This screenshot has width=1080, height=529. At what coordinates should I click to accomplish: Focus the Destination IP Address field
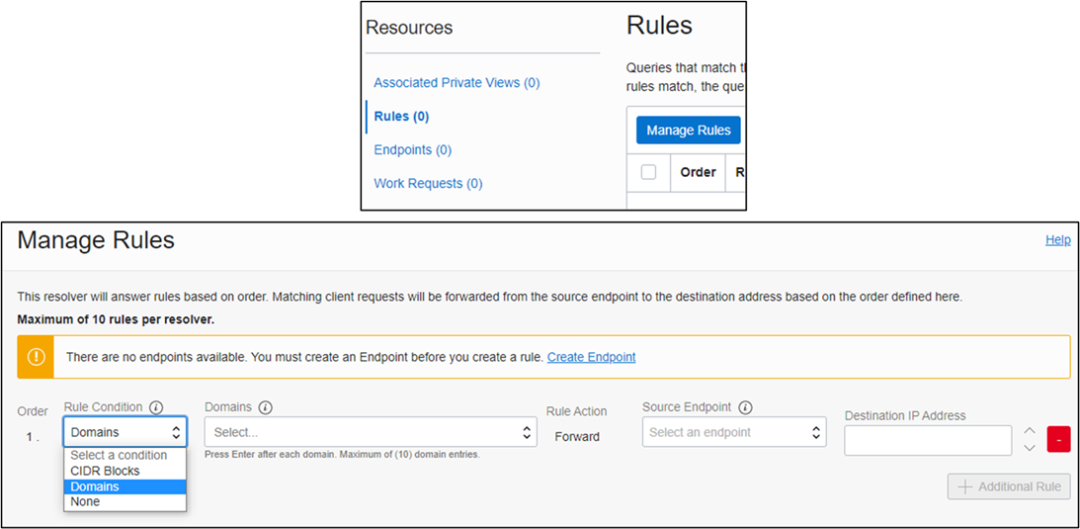click(x=927, y=440)
